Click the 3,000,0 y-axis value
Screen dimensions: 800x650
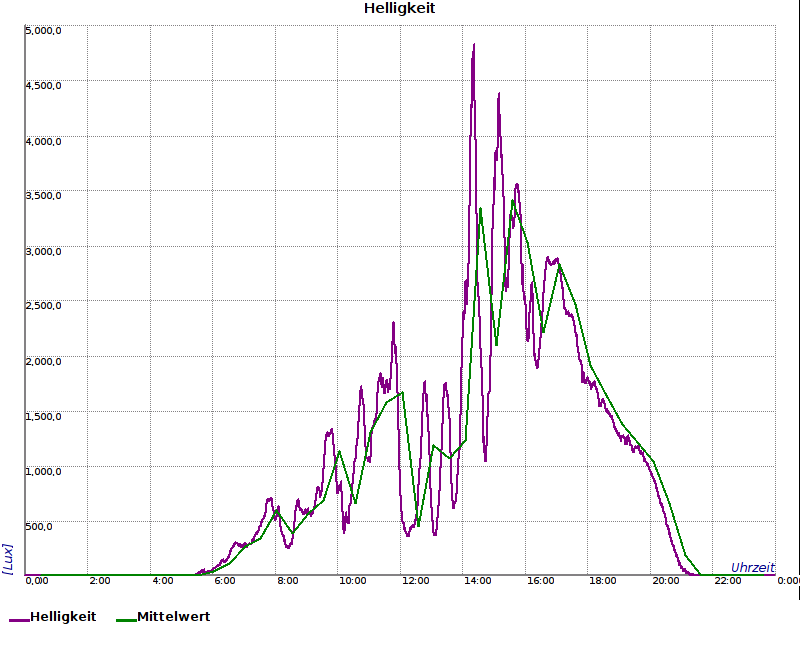pos(43,252)
